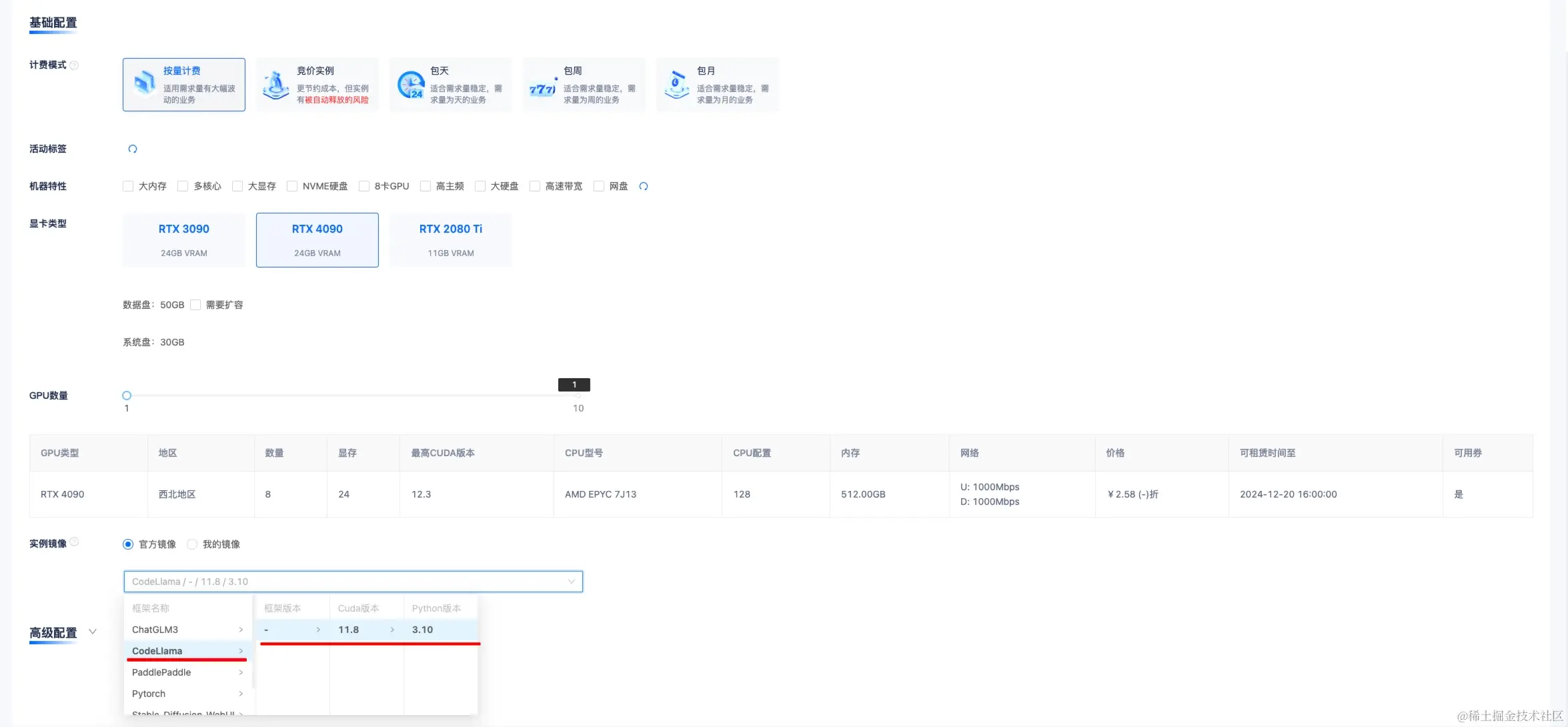Tick 需要扩容 data disk checkbox

point(195,305)
